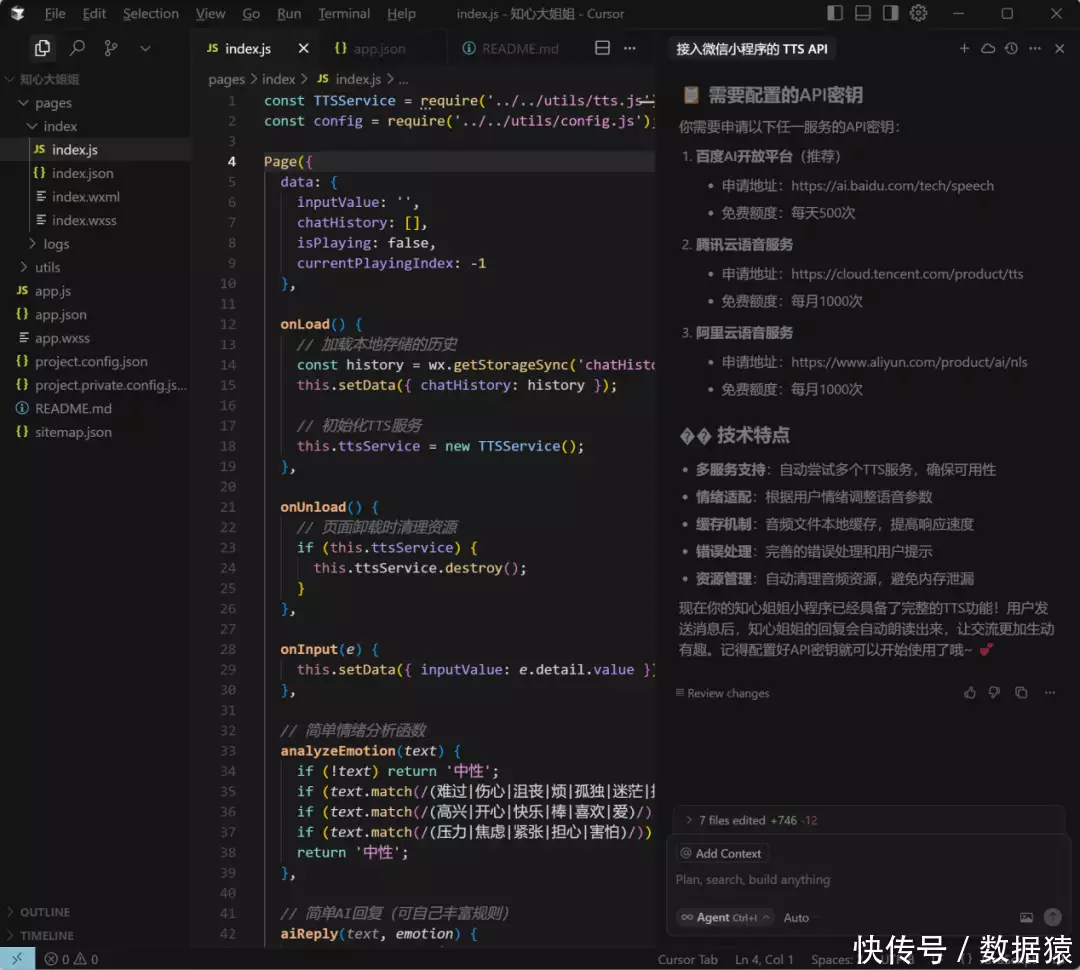
Task: Click Review changes below the response
Action: (723, 693)
